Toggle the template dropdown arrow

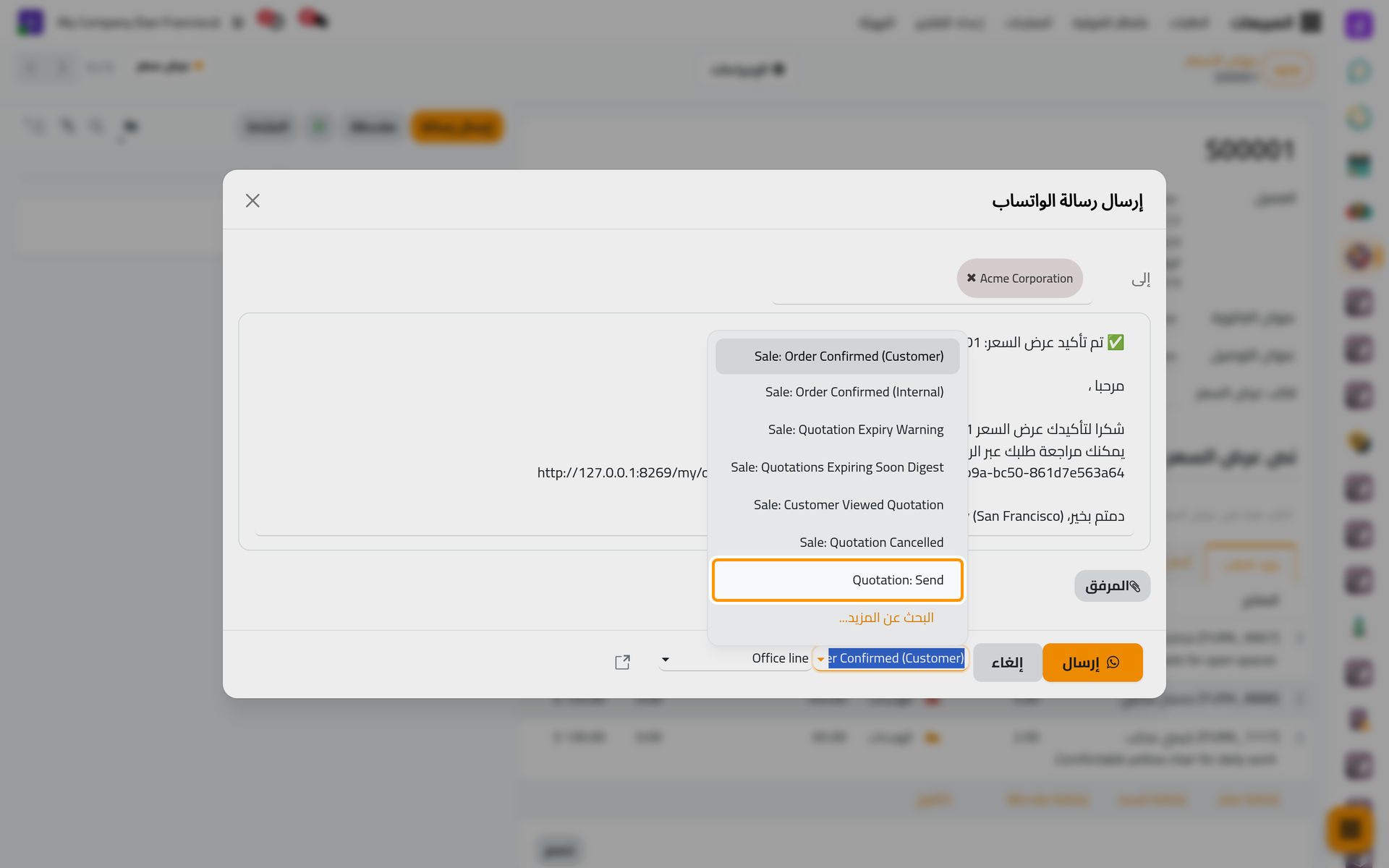point(820,659)
